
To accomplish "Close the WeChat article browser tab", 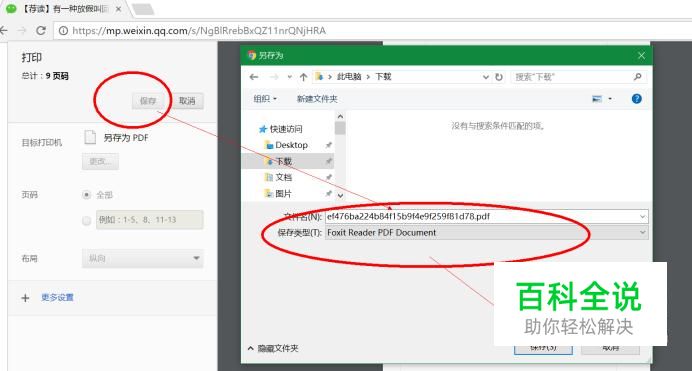I will click(x=118, y=9).
